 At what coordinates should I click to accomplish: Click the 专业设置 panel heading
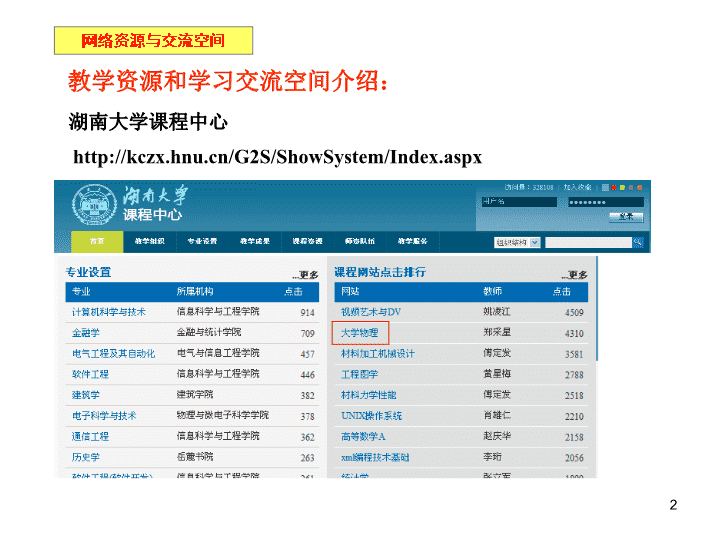click(x=88, y=272)
